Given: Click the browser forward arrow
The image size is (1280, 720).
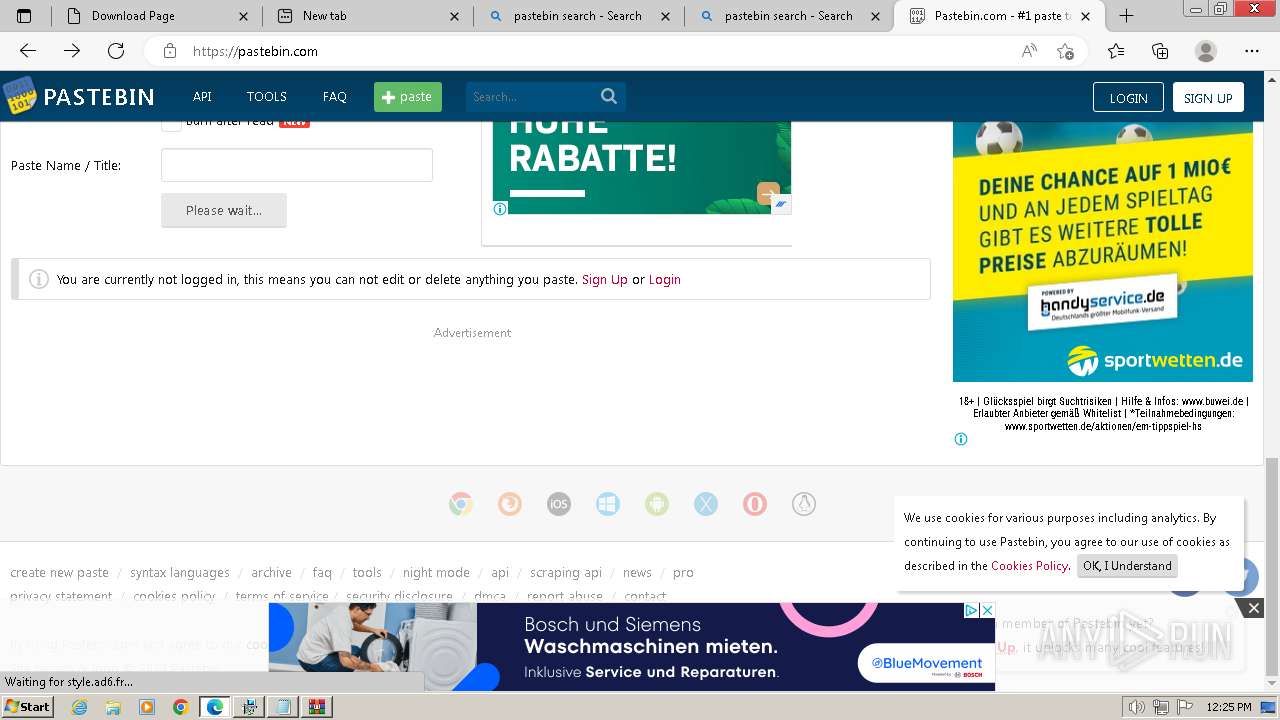Looking at the screenshot, I should click(72, 51).
